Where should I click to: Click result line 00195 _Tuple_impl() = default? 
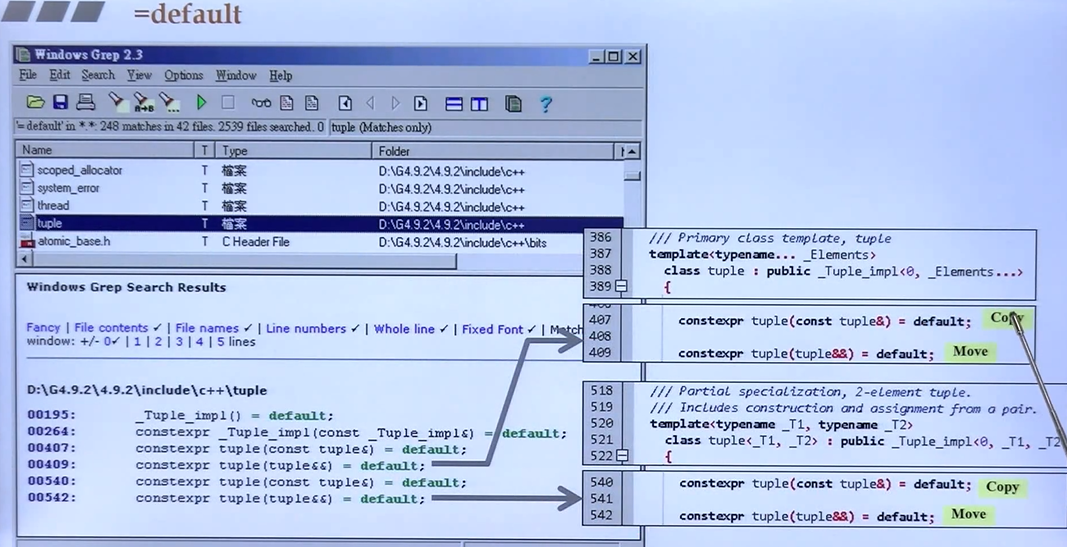click(x=180, y=415)
